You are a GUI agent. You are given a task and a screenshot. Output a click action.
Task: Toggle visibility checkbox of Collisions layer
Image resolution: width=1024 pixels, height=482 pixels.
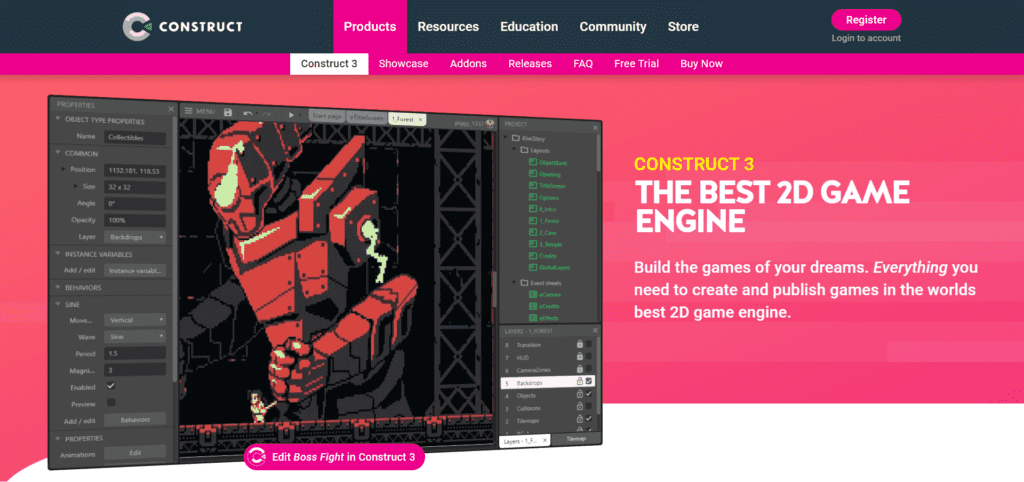pyautogui.click(x=588, y=406)
